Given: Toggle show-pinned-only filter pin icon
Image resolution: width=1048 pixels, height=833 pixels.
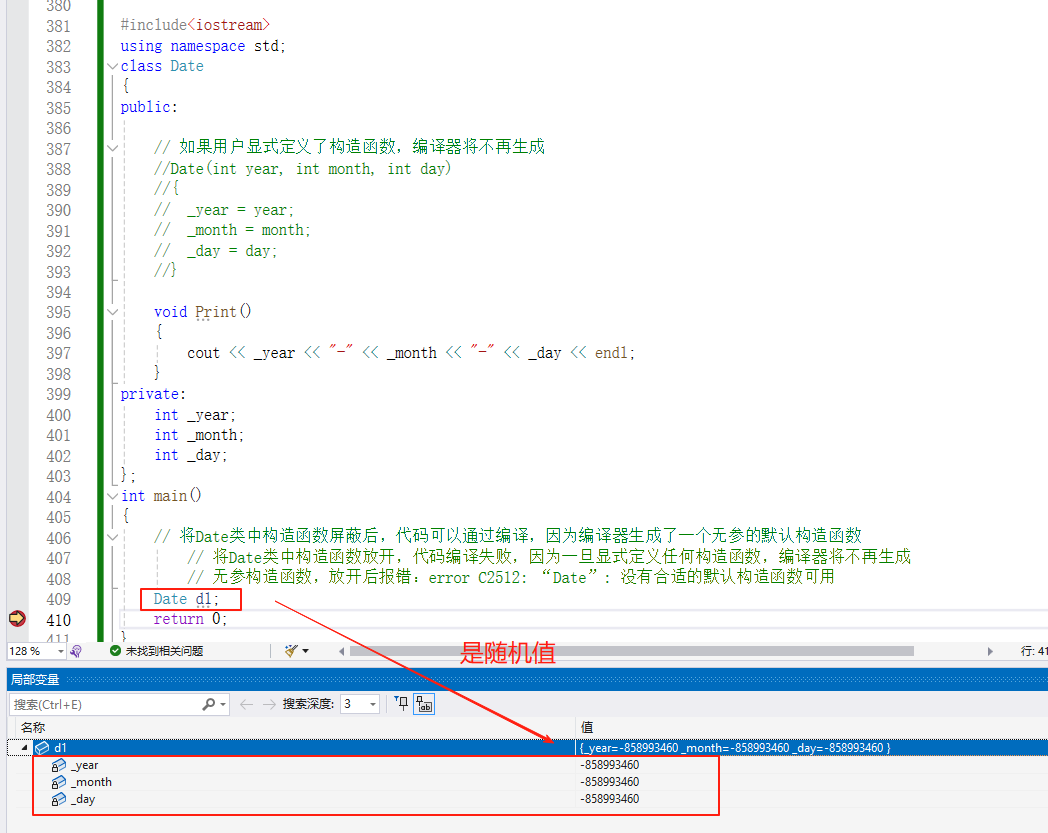Looking at the screenshot, I should pos(401,703).
